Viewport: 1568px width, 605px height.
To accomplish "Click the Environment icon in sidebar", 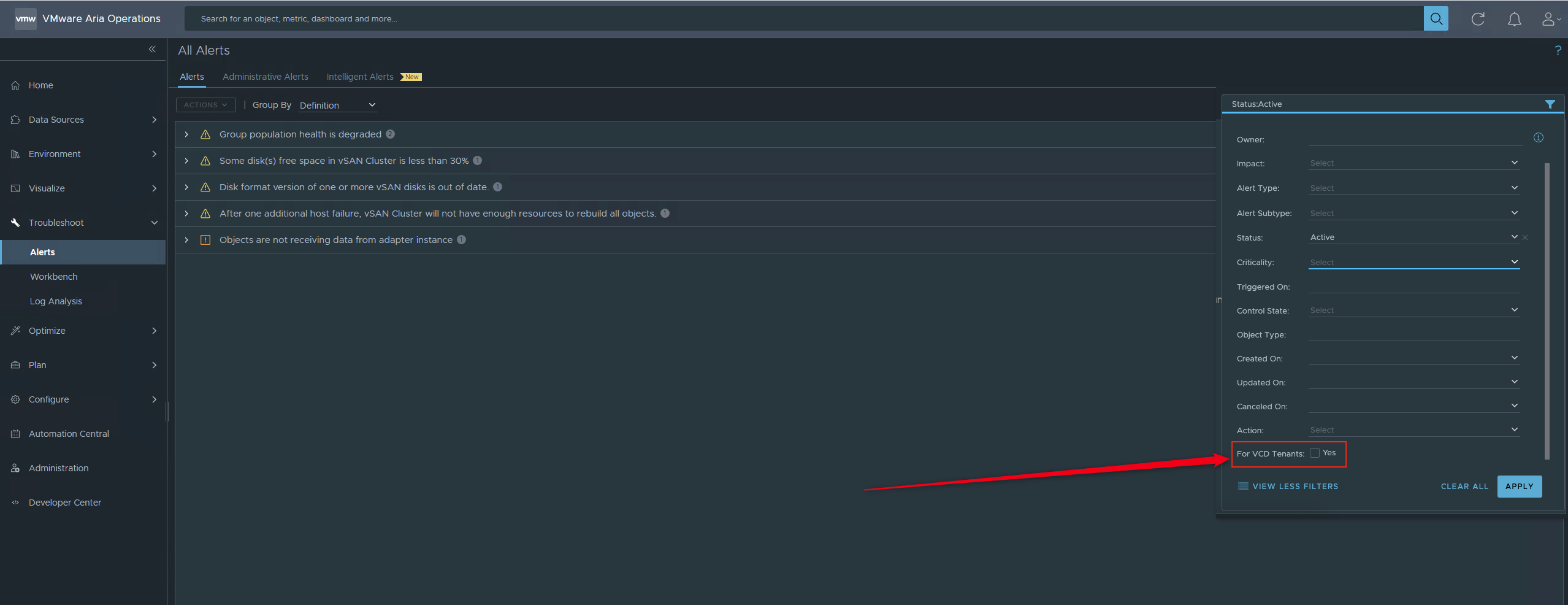I will click(x=15, y=154).
